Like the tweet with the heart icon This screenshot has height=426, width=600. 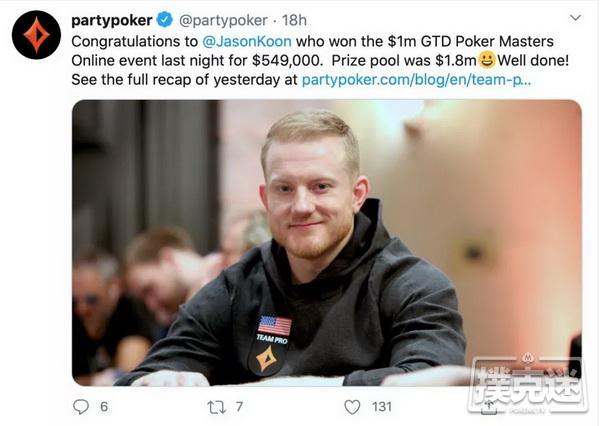pyautogui.click(x=352, y=407)
